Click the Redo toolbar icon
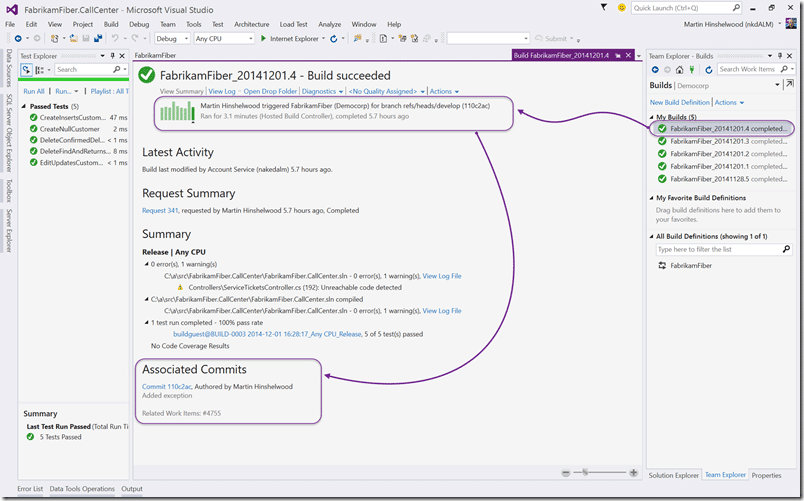 (135, 38)
